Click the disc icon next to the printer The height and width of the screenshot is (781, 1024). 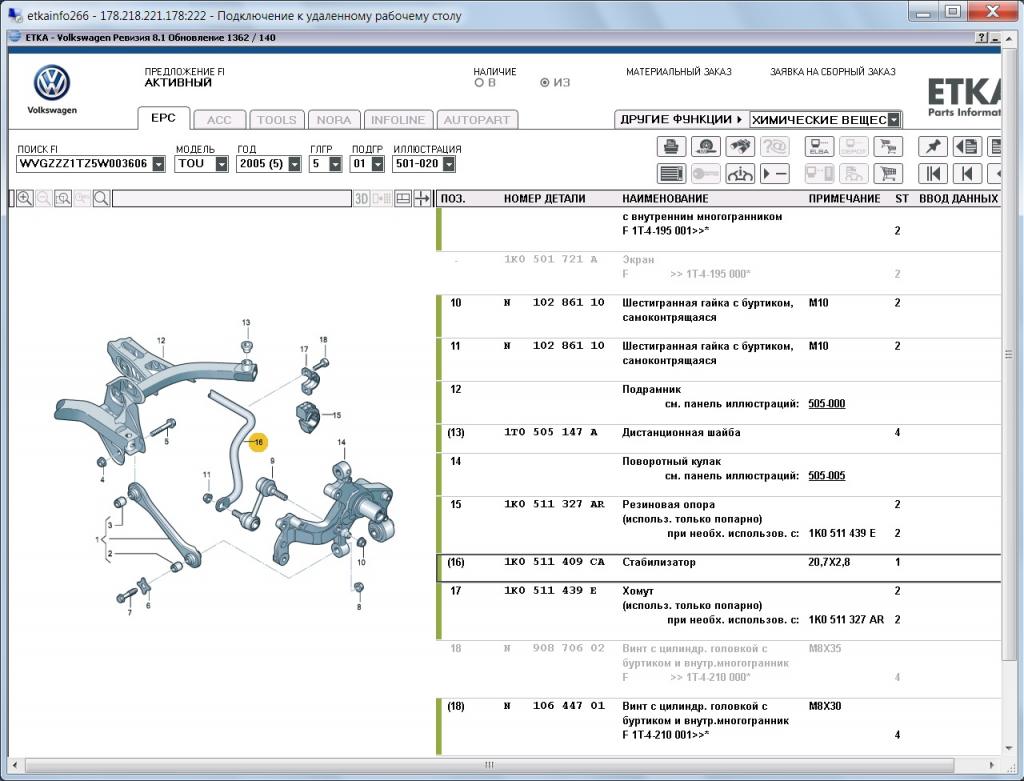[705, 146]
